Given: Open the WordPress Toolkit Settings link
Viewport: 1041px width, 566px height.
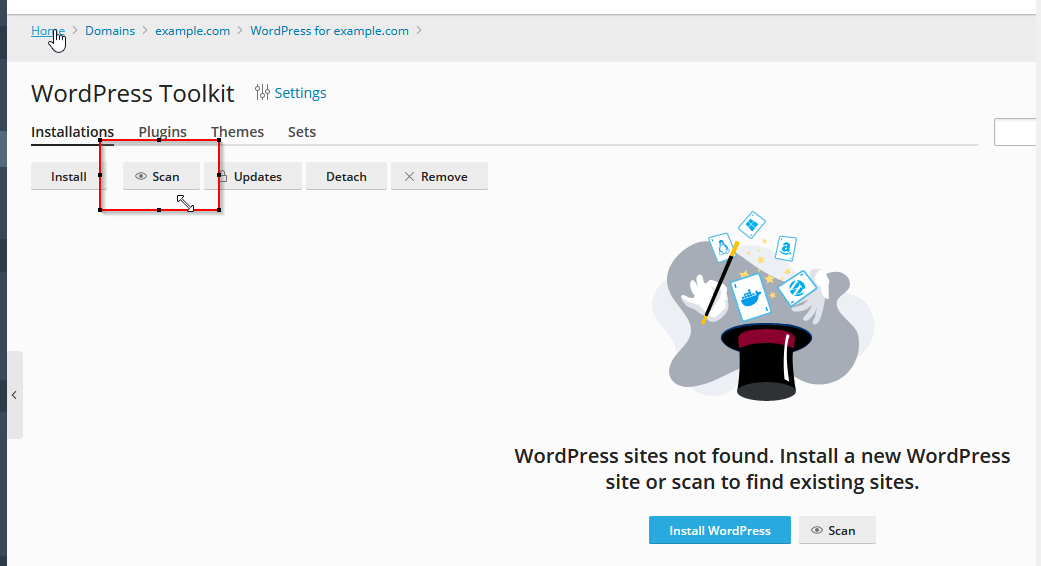Looking at the screenshot, I should click(x=300, y=93).
